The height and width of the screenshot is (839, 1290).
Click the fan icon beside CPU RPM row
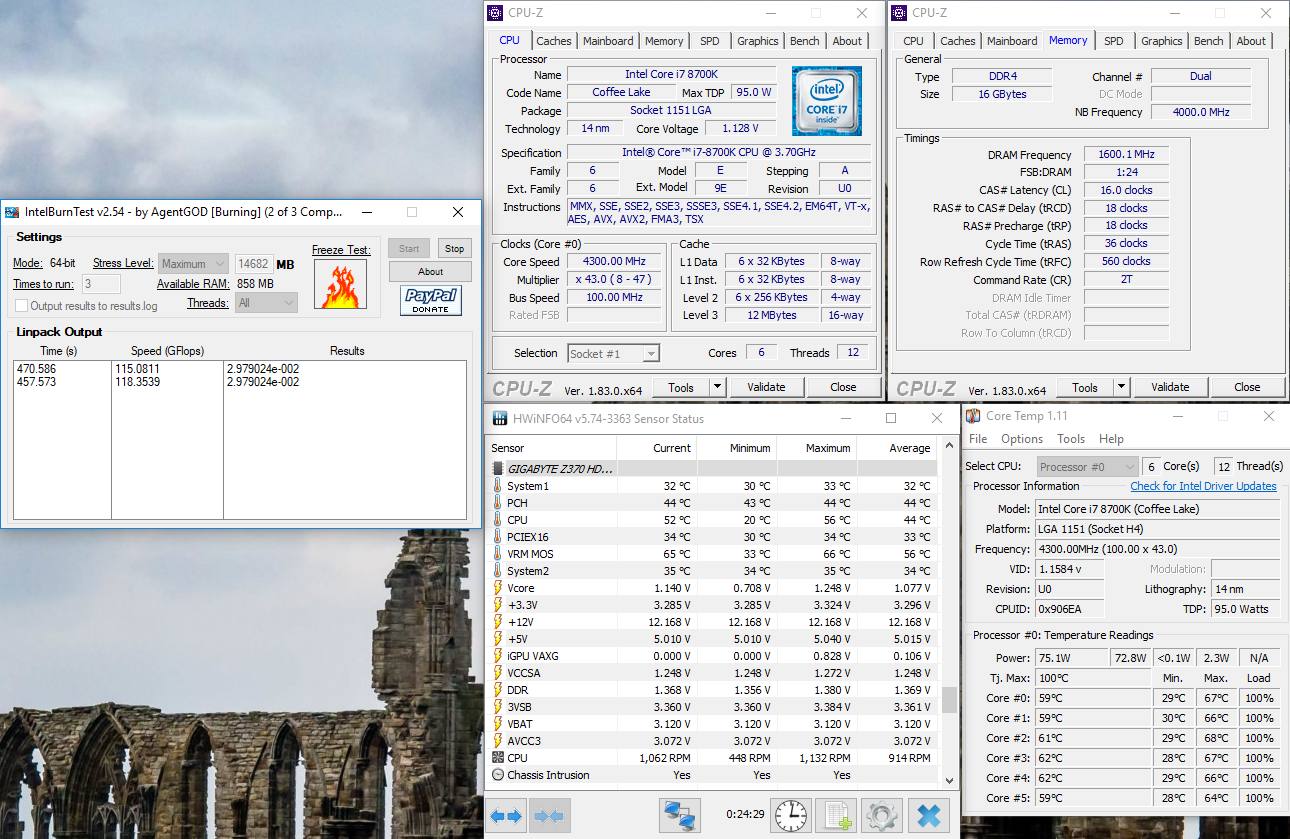tap(498, 758)
